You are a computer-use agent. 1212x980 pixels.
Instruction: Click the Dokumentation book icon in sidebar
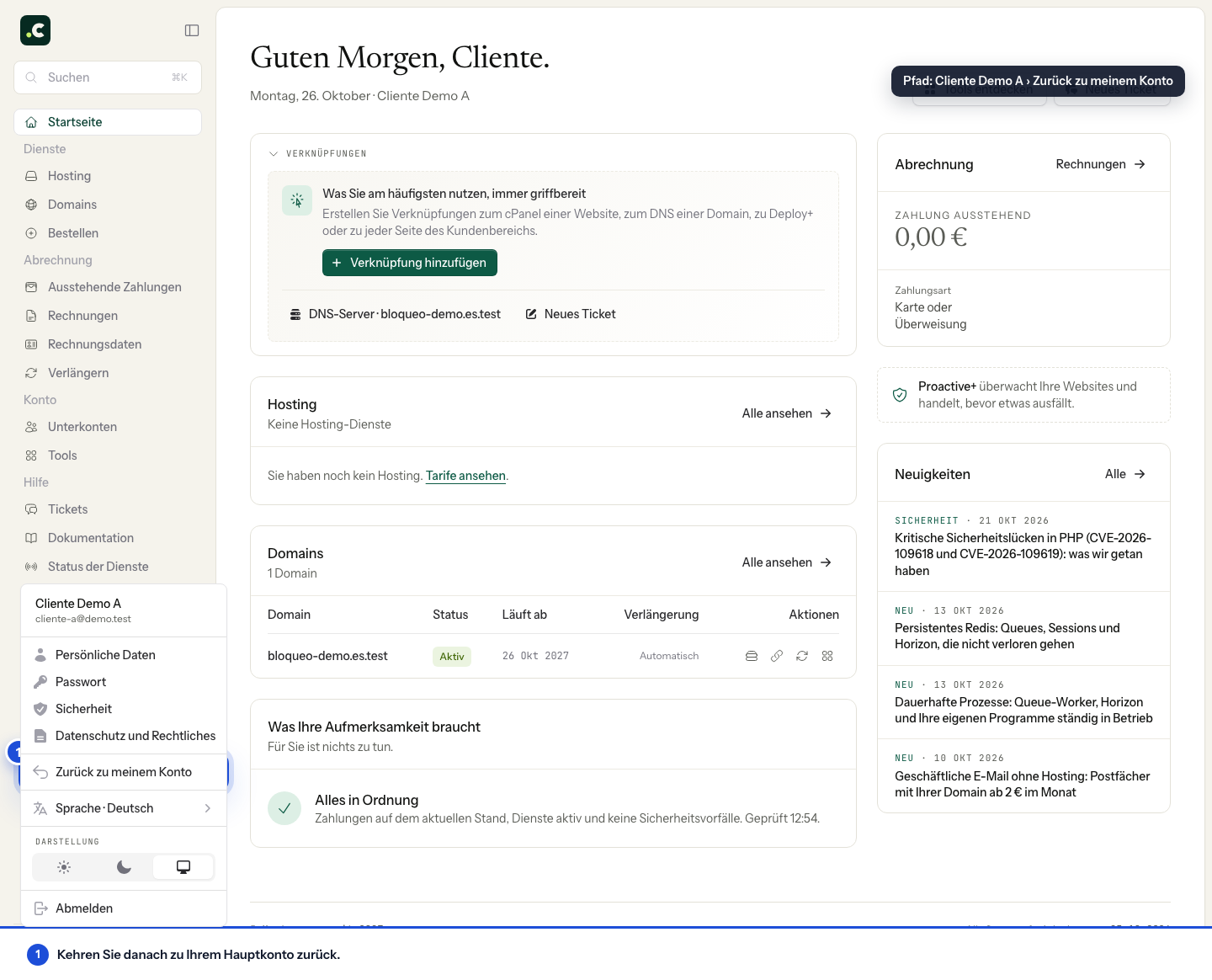31,538
